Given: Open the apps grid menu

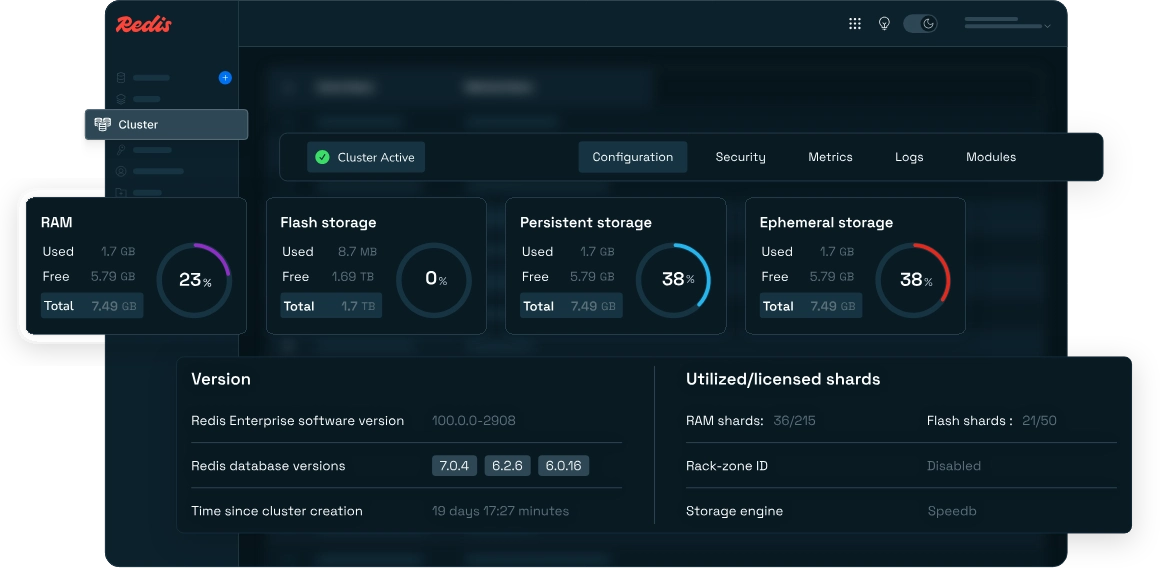Looking at the screenshot, I should pos(854,24).
